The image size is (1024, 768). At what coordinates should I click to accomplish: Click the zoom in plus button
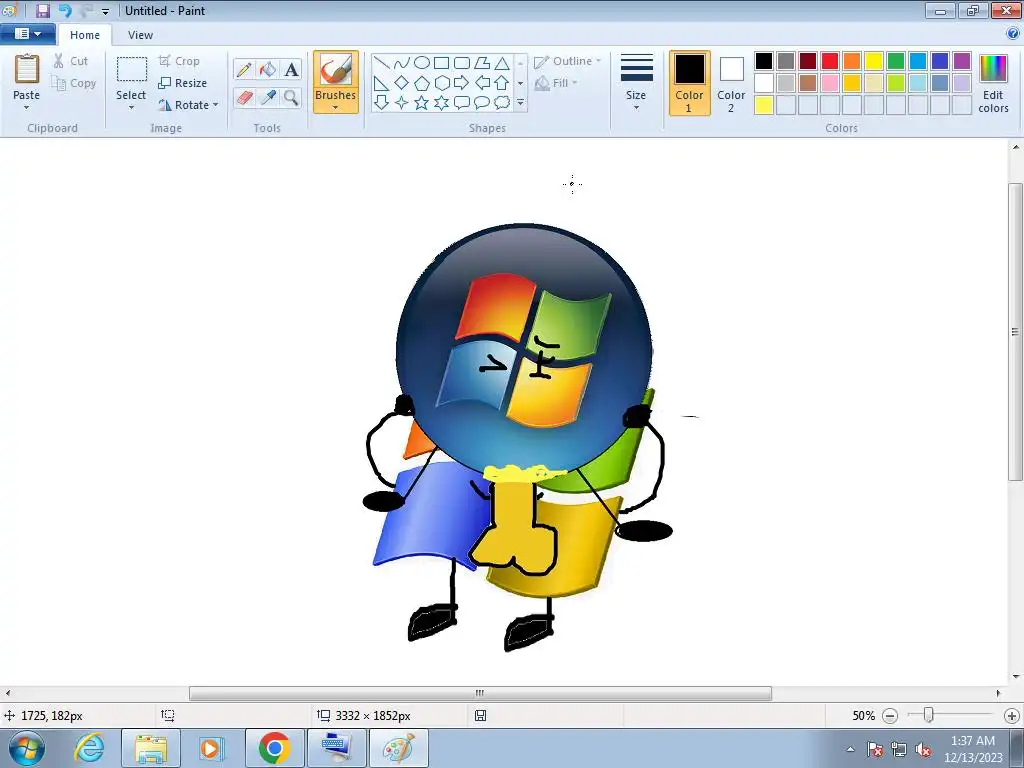1012,716
